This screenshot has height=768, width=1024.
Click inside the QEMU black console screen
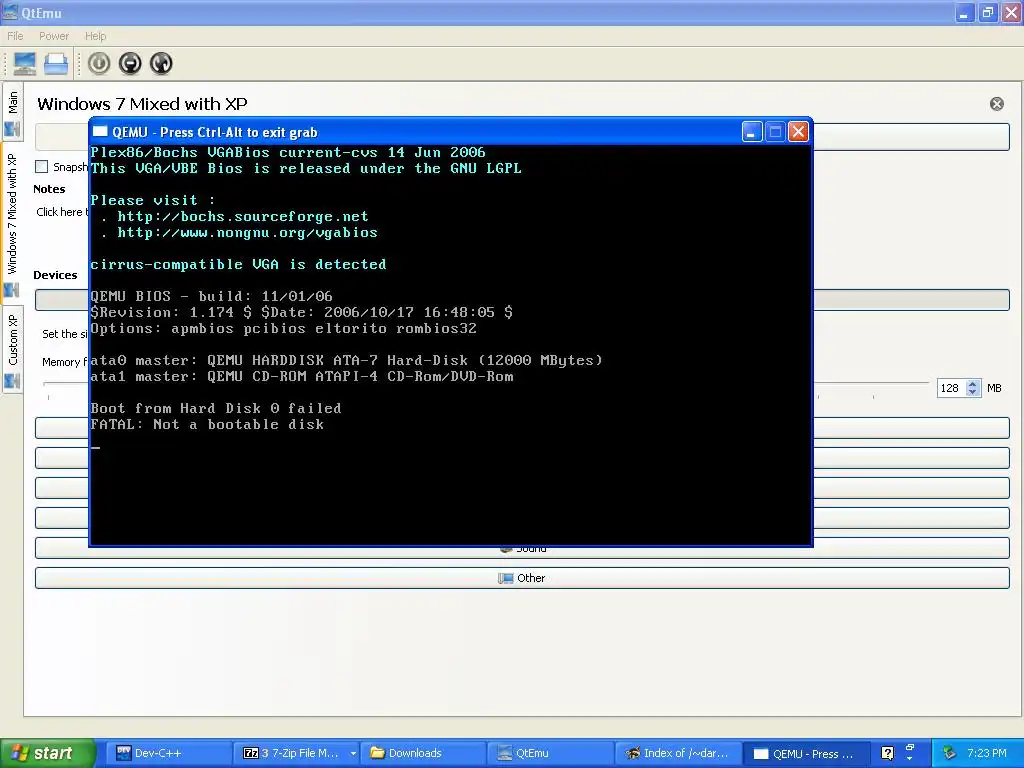coord(451,344)
